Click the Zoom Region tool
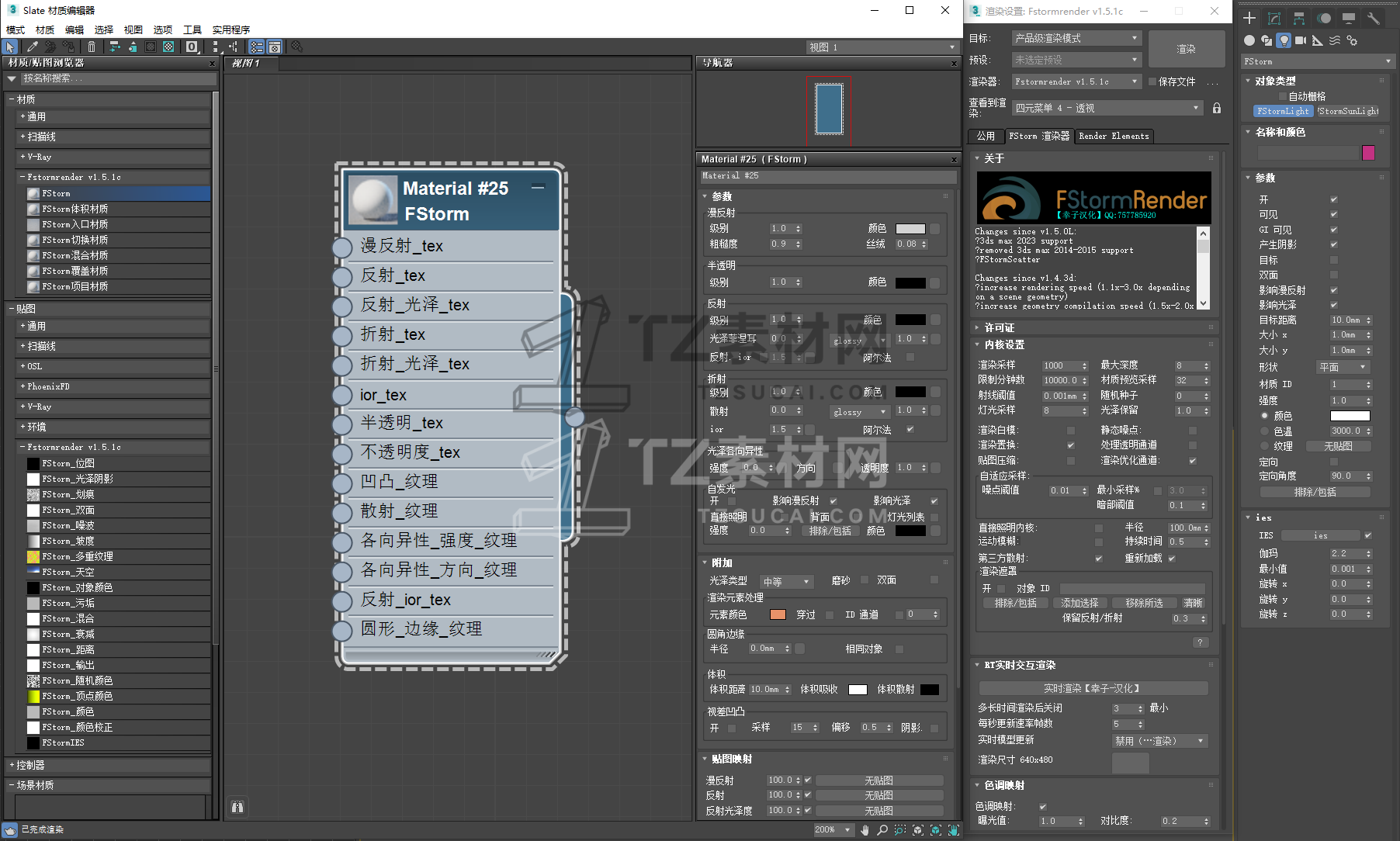The height and width of the screenshot is (841, 1400). pyautogui.click(x=900, y=830)
